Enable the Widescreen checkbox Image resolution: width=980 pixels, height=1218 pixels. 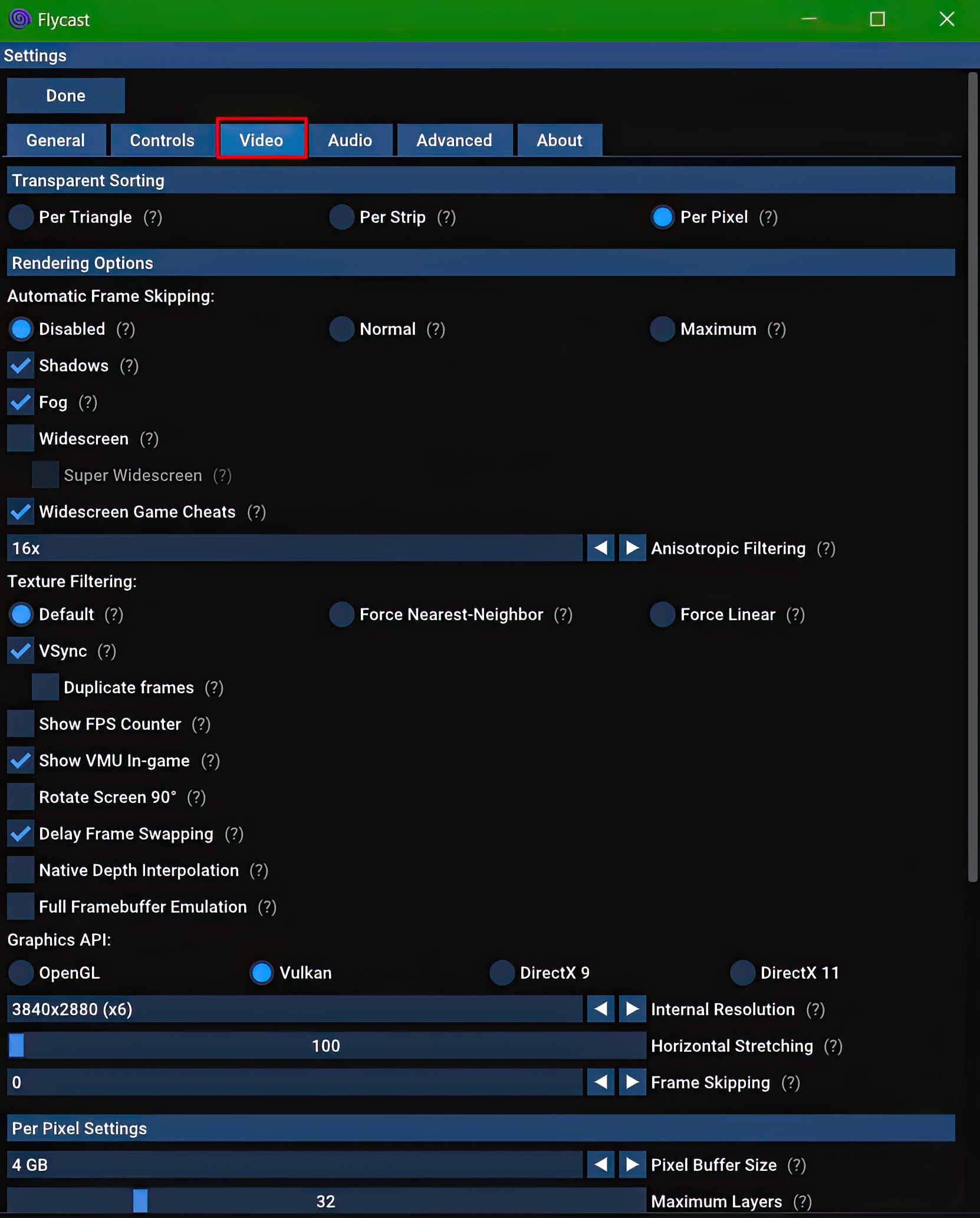click(21, 439)
